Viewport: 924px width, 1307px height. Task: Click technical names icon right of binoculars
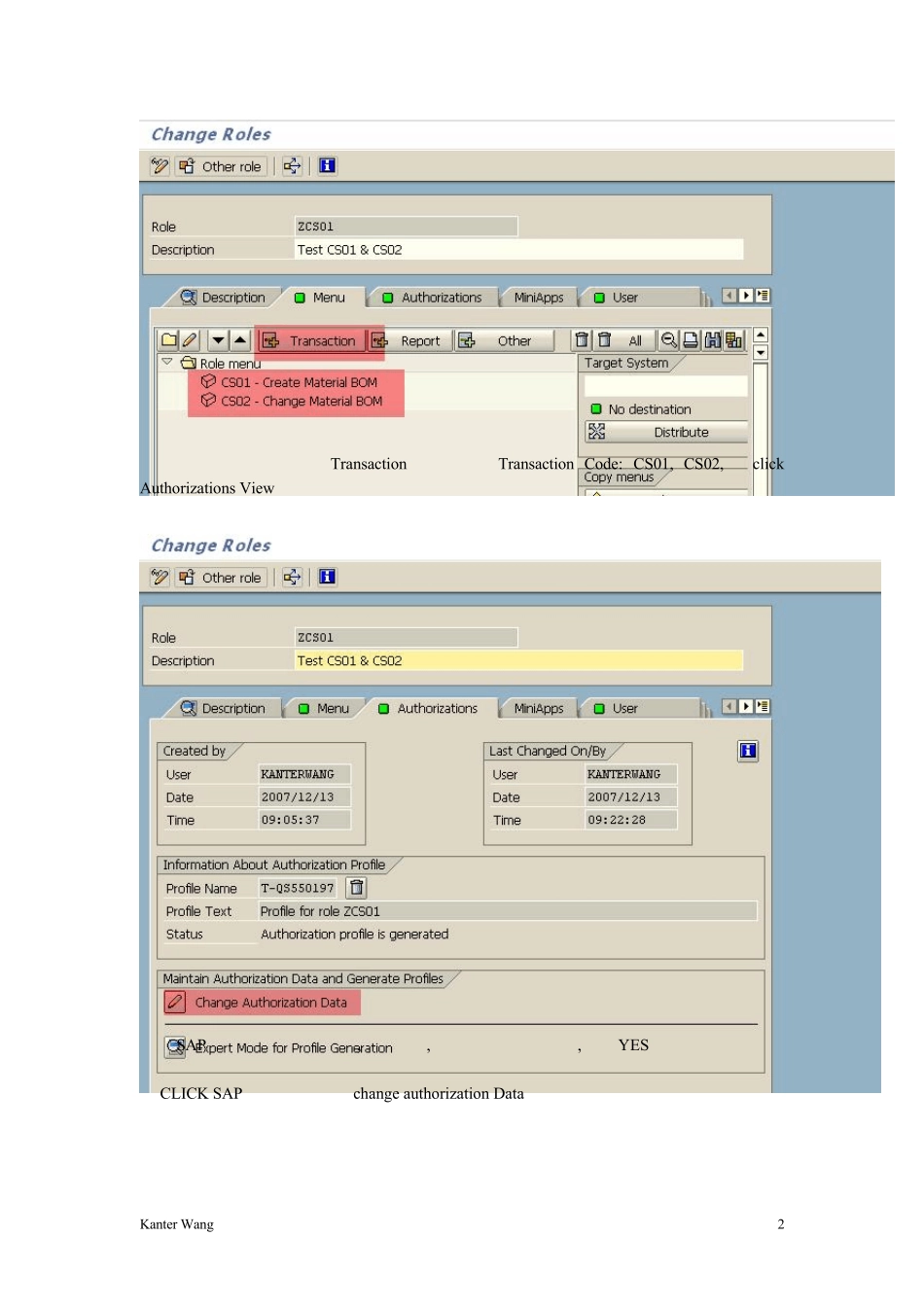click(x=733, y=340)
